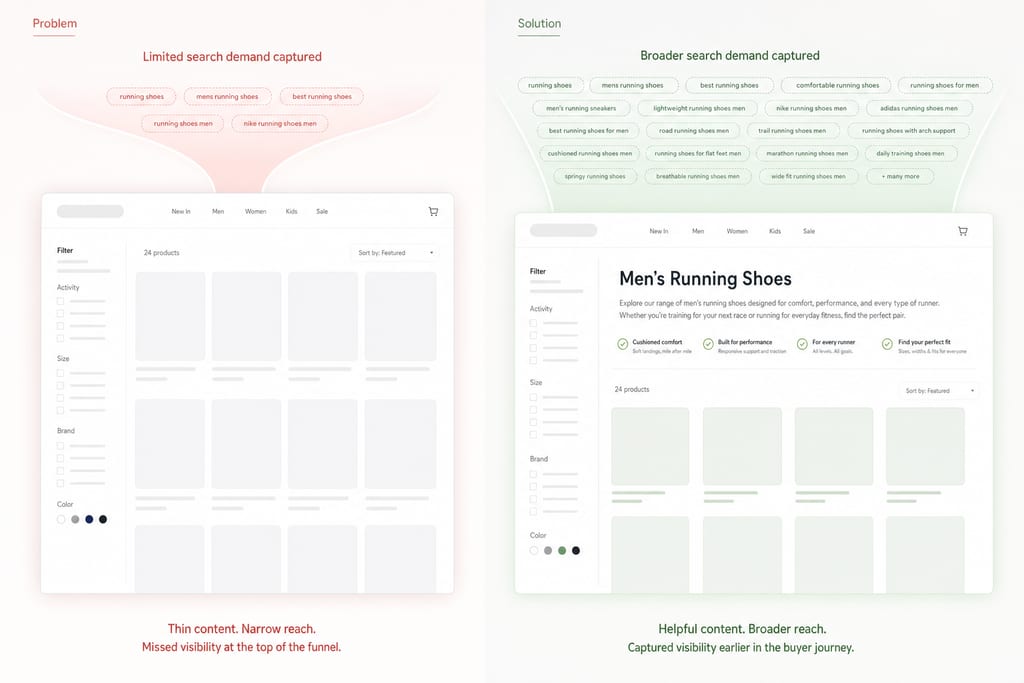This screenshot has width=1024, height=683.
Task: Click the 'daily training shoes men' chip
Action: tap(910, 153)
